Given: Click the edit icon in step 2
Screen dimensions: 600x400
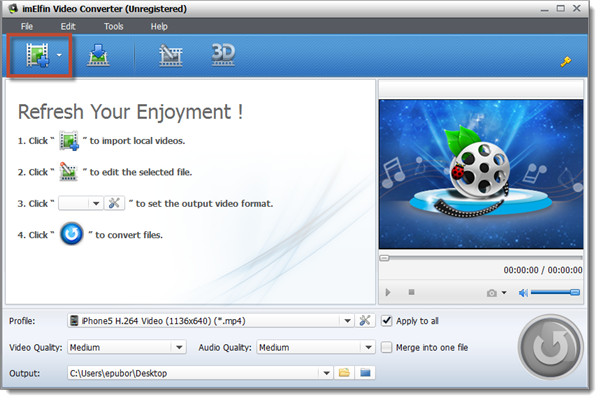Looking at the screenshot, I should [68, 172].
